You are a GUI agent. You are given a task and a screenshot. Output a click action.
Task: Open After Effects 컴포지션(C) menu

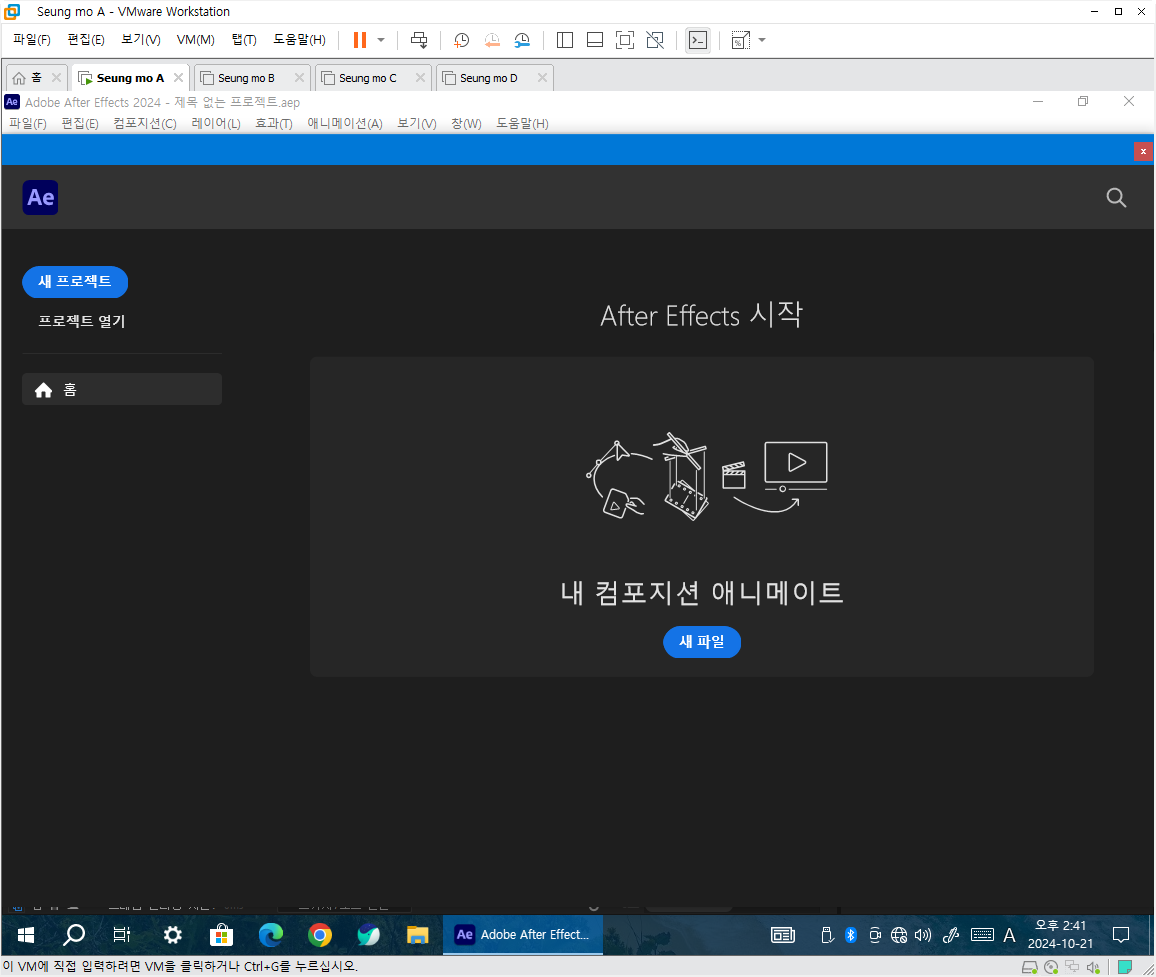(x=144, y=123)
